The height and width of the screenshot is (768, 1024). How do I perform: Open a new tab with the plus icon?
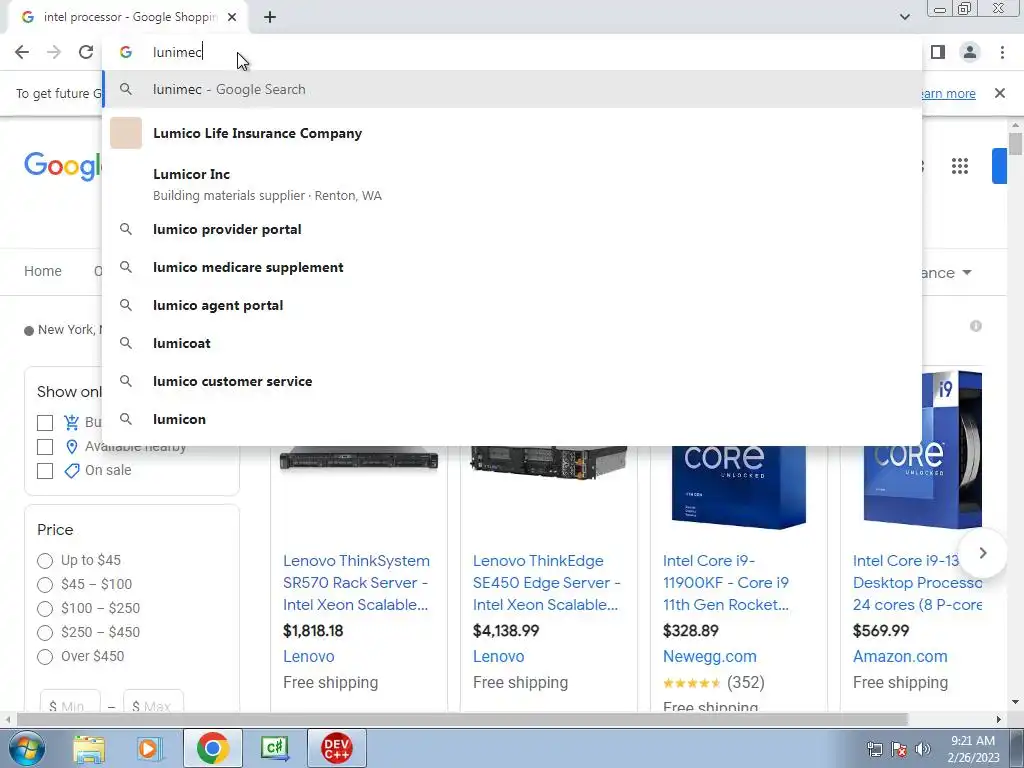(x=270, y=17)
